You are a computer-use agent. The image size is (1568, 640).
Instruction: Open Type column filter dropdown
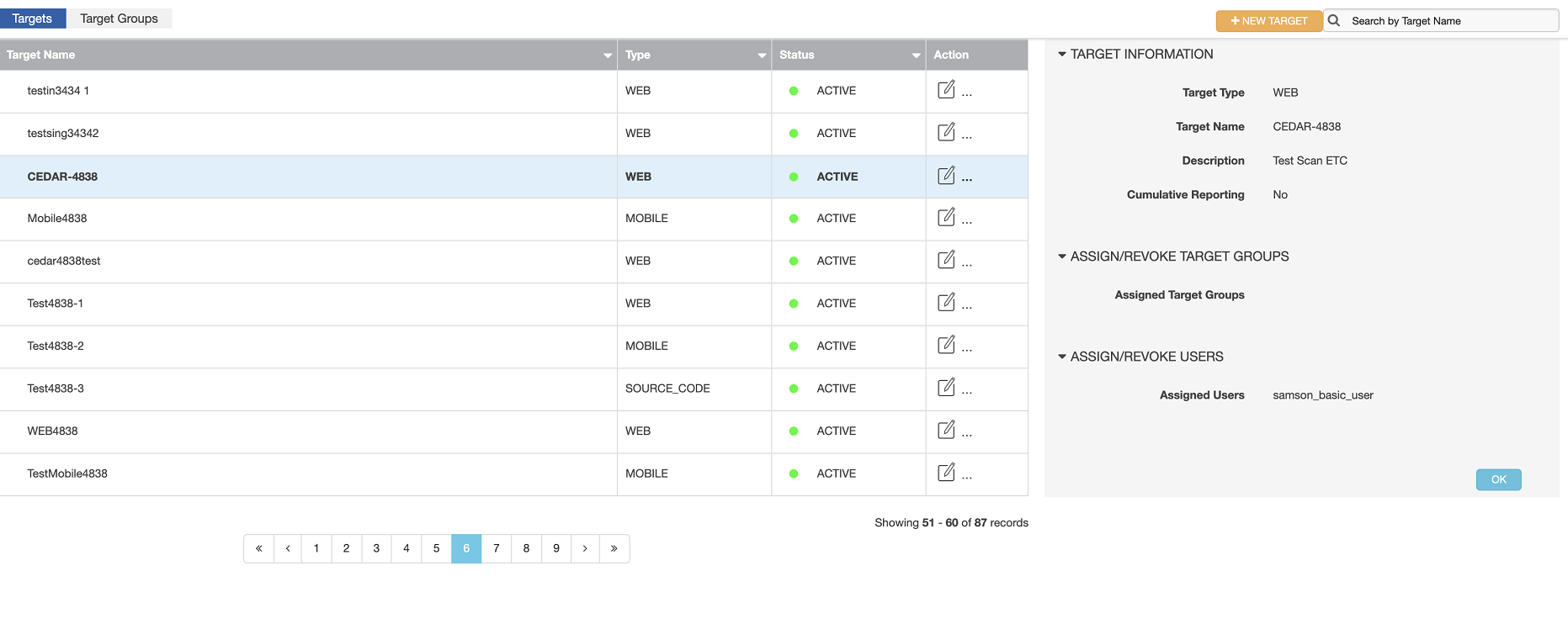(x=762, y=56)
